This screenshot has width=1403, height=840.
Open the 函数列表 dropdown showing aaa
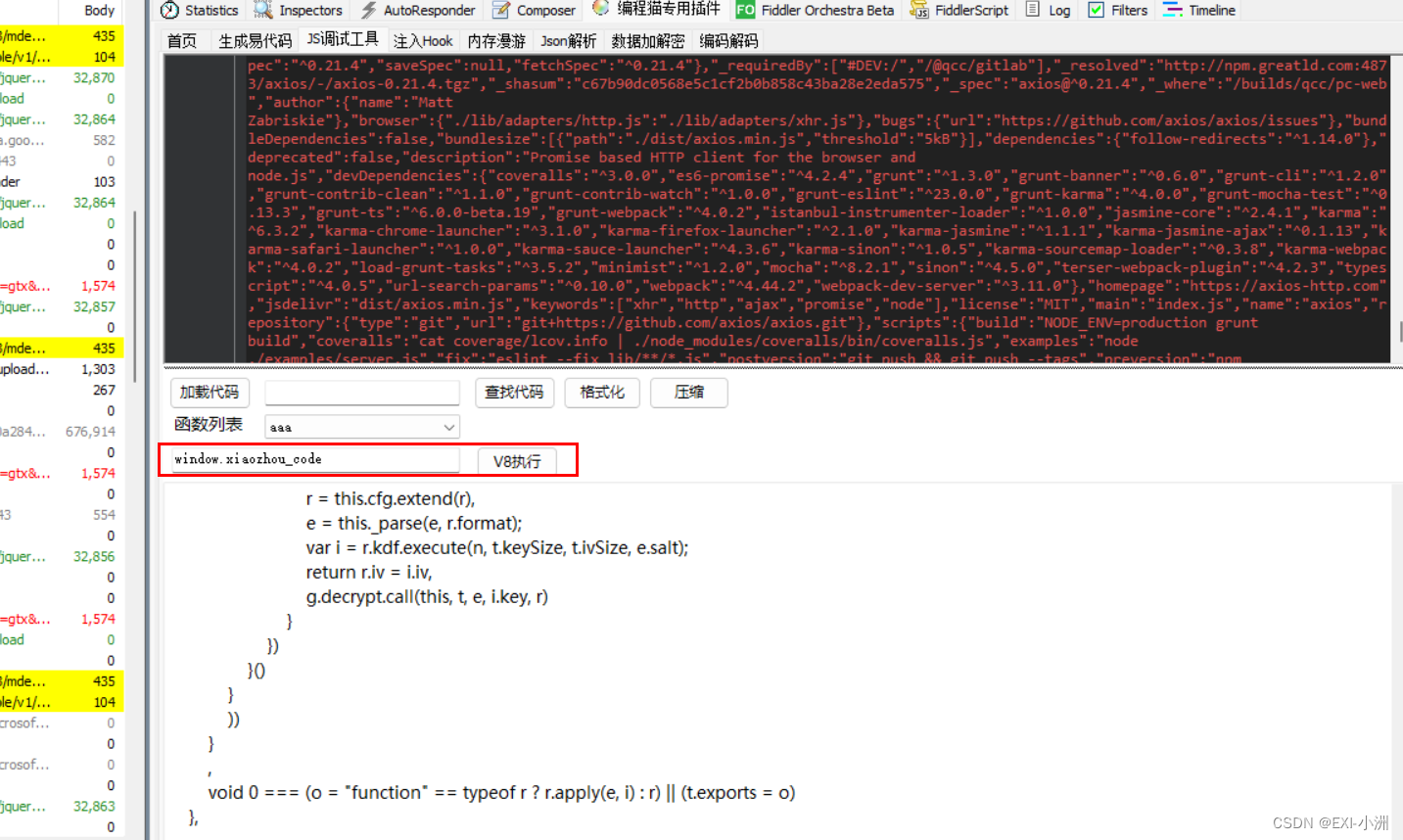click(x=362, y=427)
